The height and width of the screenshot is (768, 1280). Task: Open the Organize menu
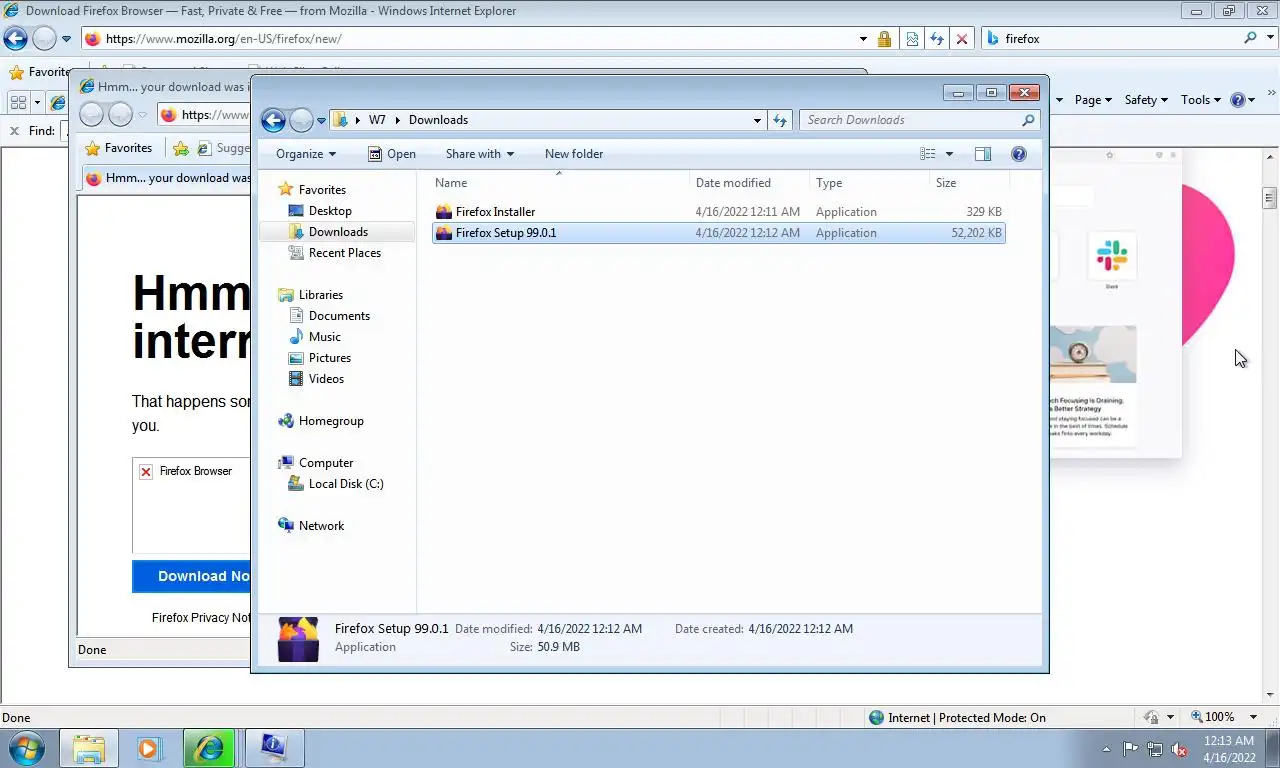pos(306,154)
